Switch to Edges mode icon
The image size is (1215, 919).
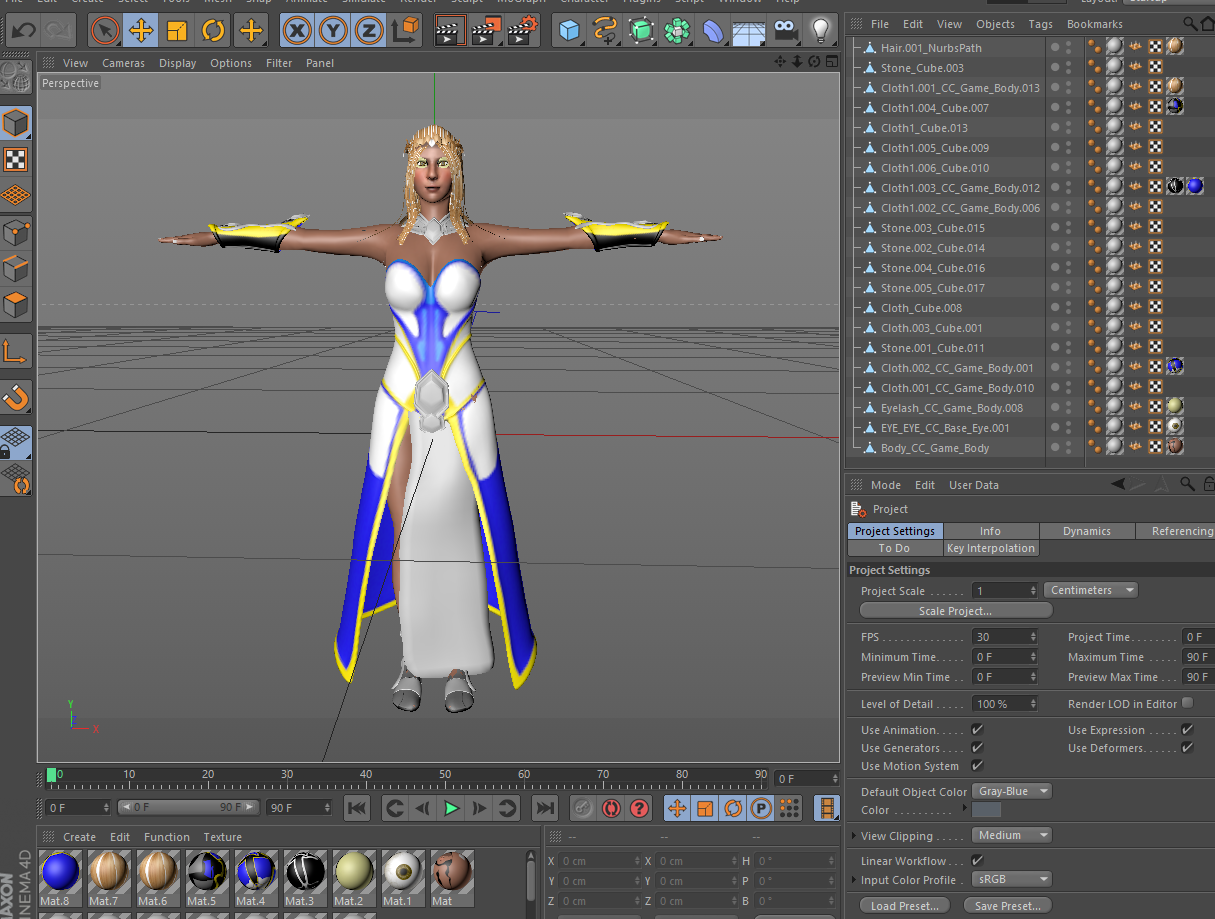(16, 269)
